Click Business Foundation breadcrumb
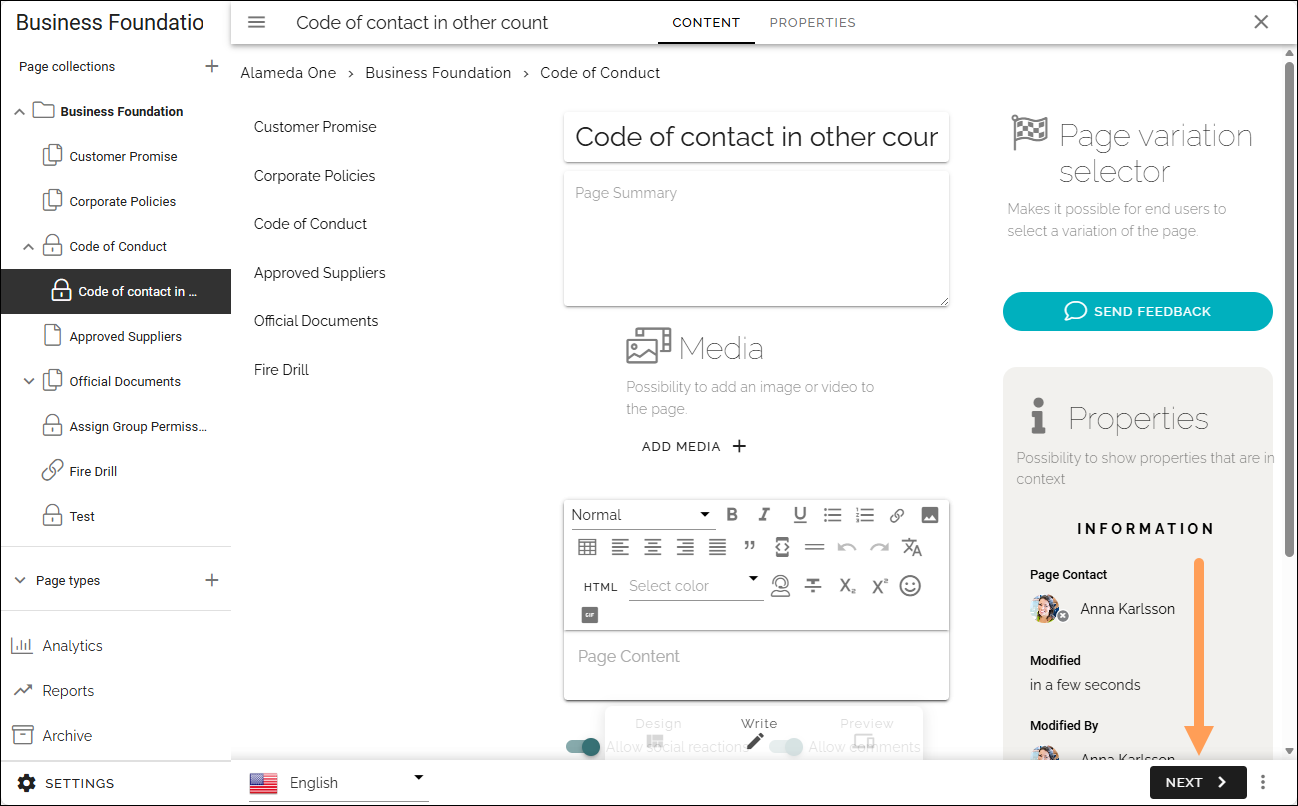The width and height of the screenshot is (1298, 806). tap(438, 73)
